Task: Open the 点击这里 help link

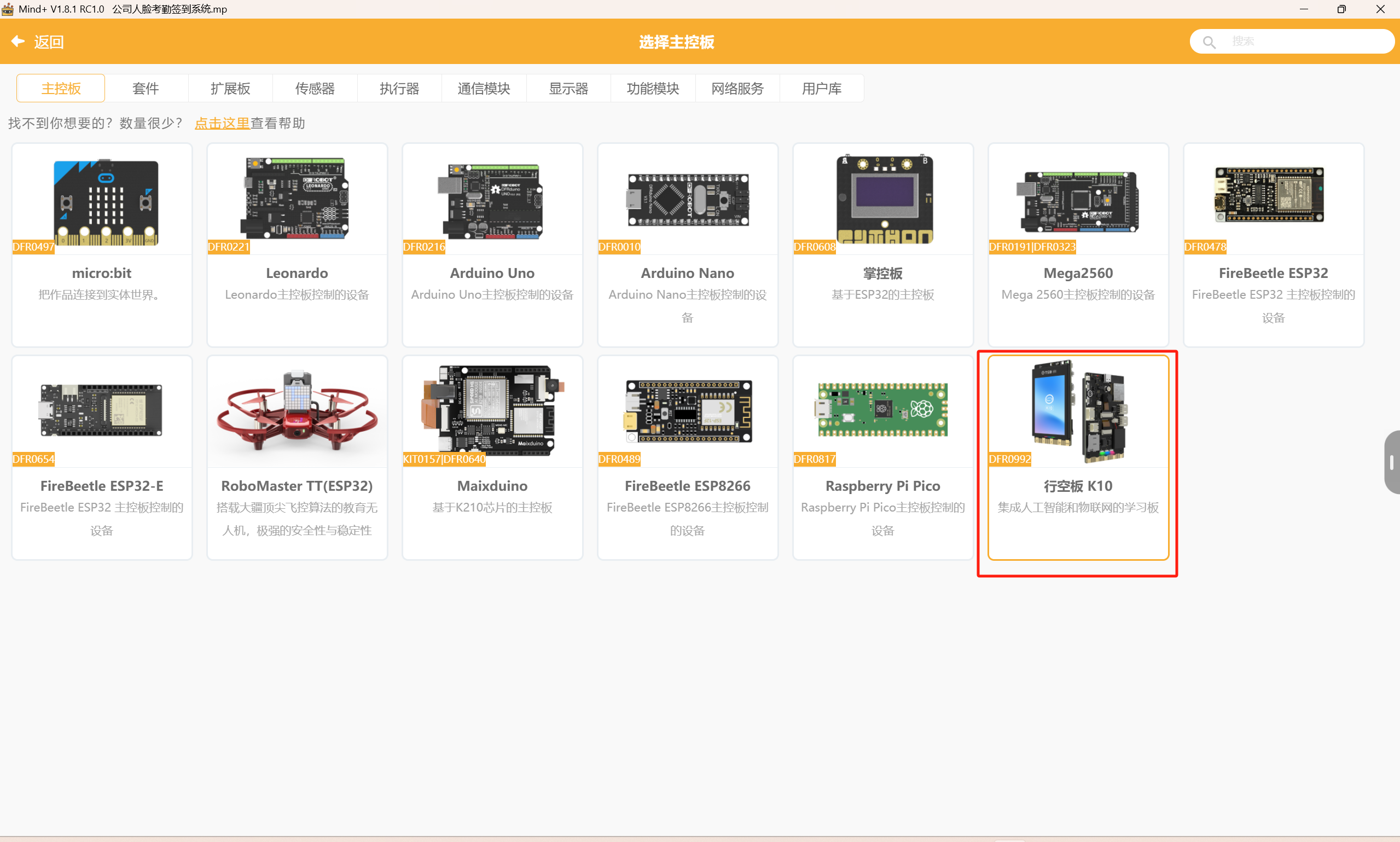Action: pyautogui.click(x=222, y=123)
